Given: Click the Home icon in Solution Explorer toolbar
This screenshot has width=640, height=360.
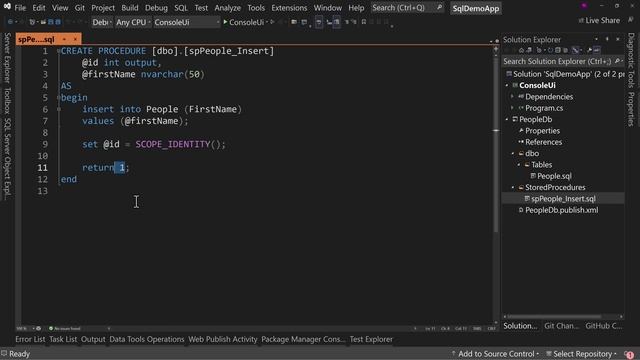Looking at the screenshot, I should [521, 50].
